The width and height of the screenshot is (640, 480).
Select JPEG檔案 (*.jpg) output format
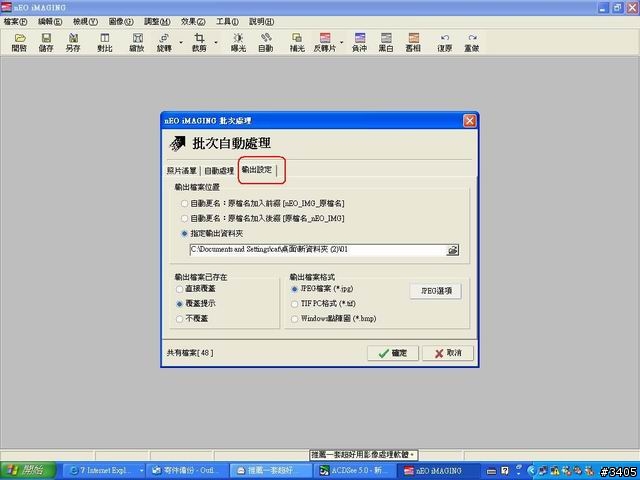pos(322,289)
